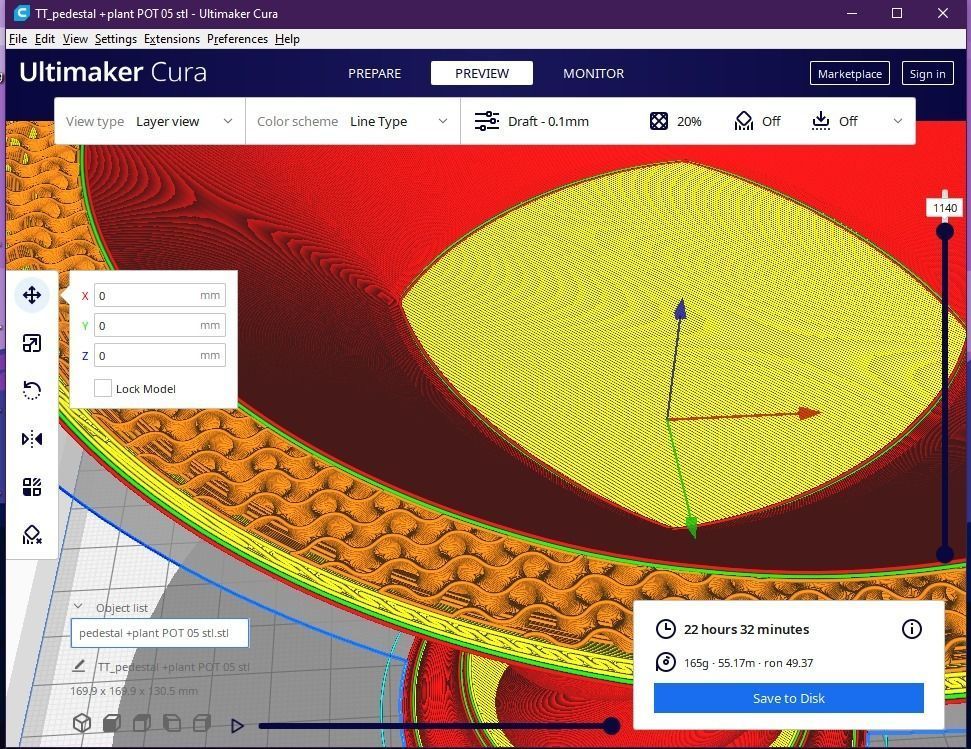Switch to the PREPARE stage

coord(375,73)
